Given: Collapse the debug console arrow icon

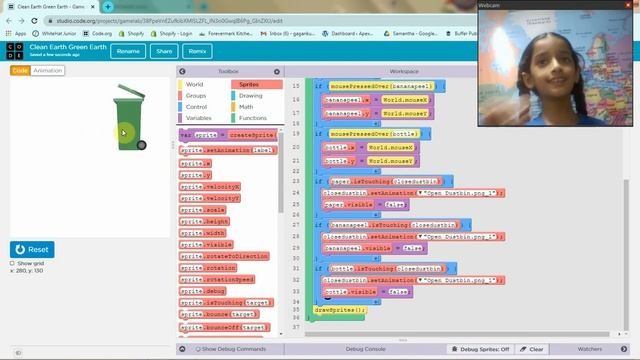Looking at the screenshot, I should pos(182,349).
